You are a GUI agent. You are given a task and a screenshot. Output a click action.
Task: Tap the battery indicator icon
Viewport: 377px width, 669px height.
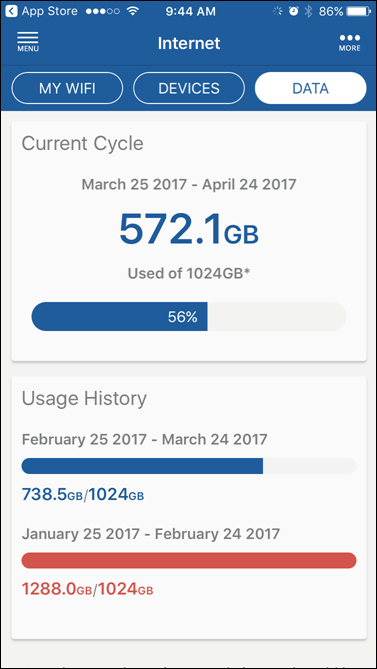[360, 12]
